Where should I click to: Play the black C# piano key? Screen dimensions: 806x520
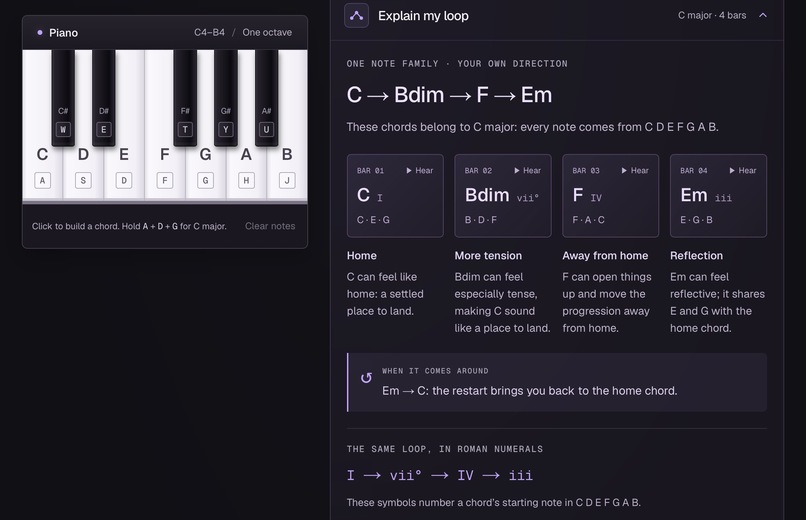click(63, 98)
